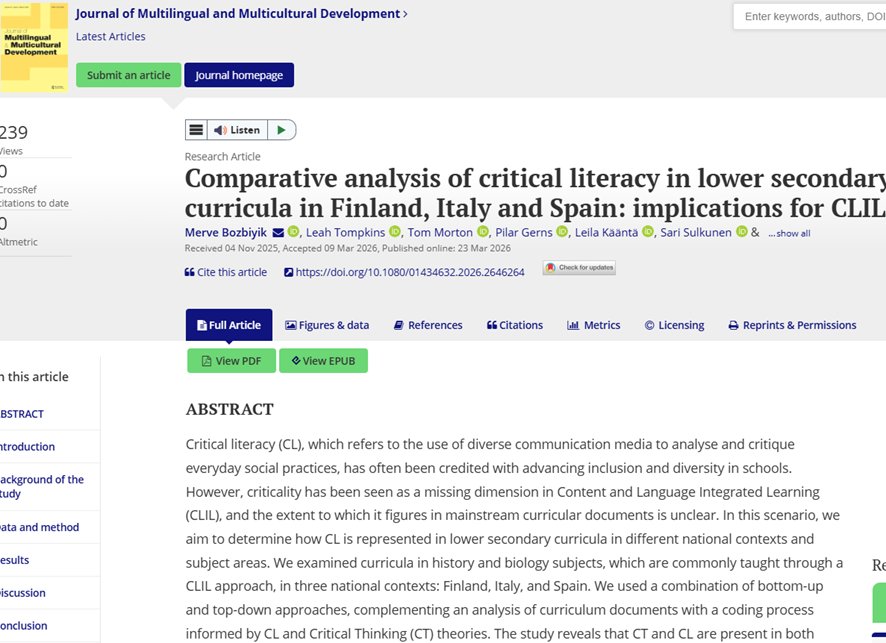The width and height of the screenshot is (886, 643).
Task: Jump to Background of the study section
Action: click(42, 486)
